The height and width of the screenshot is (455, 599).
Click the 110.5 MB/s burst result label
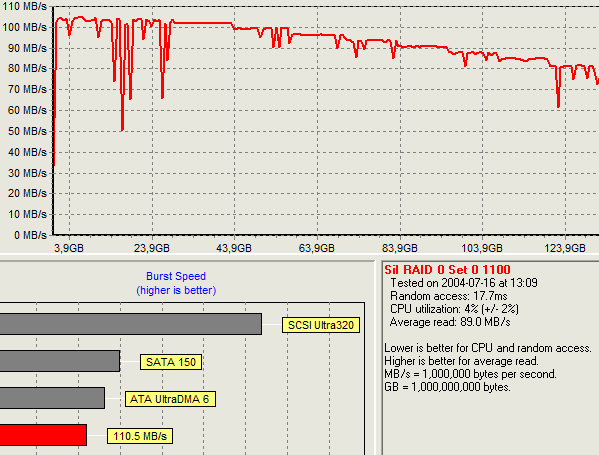coord(140,436)
